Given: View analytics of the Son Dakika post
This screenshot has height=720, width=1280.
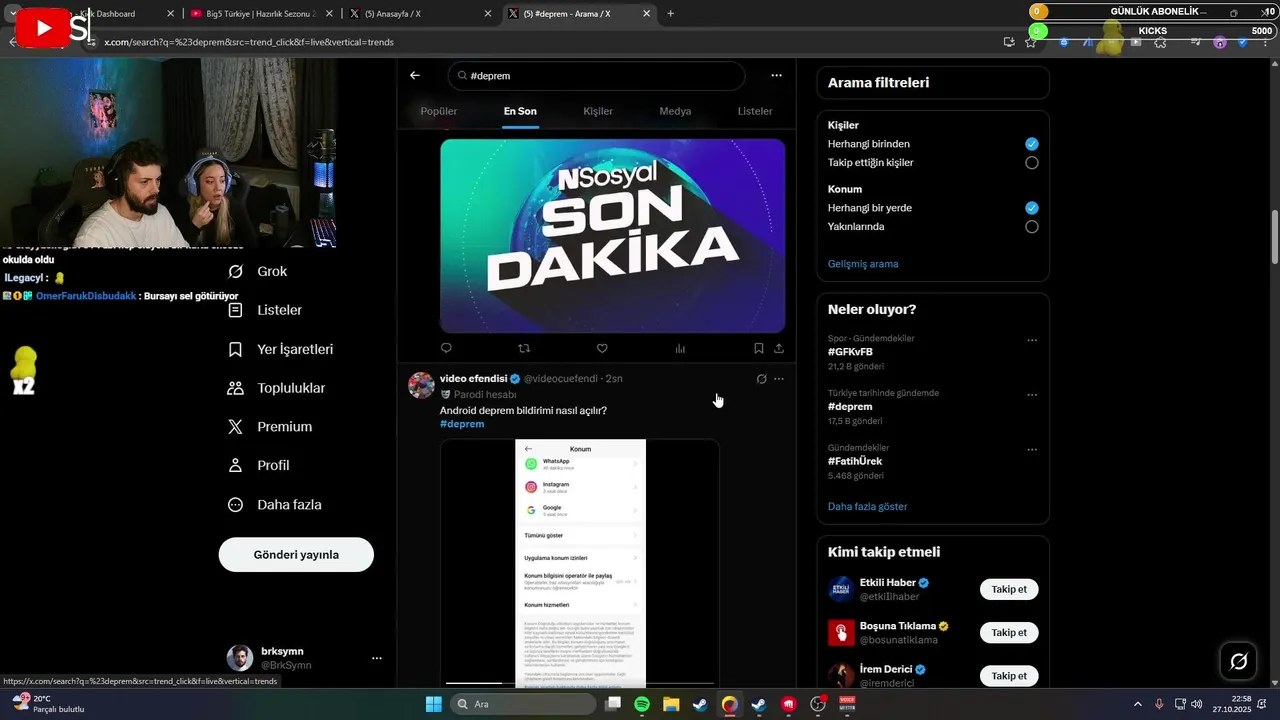Looking at the screenshot, I should pos(680,348).
